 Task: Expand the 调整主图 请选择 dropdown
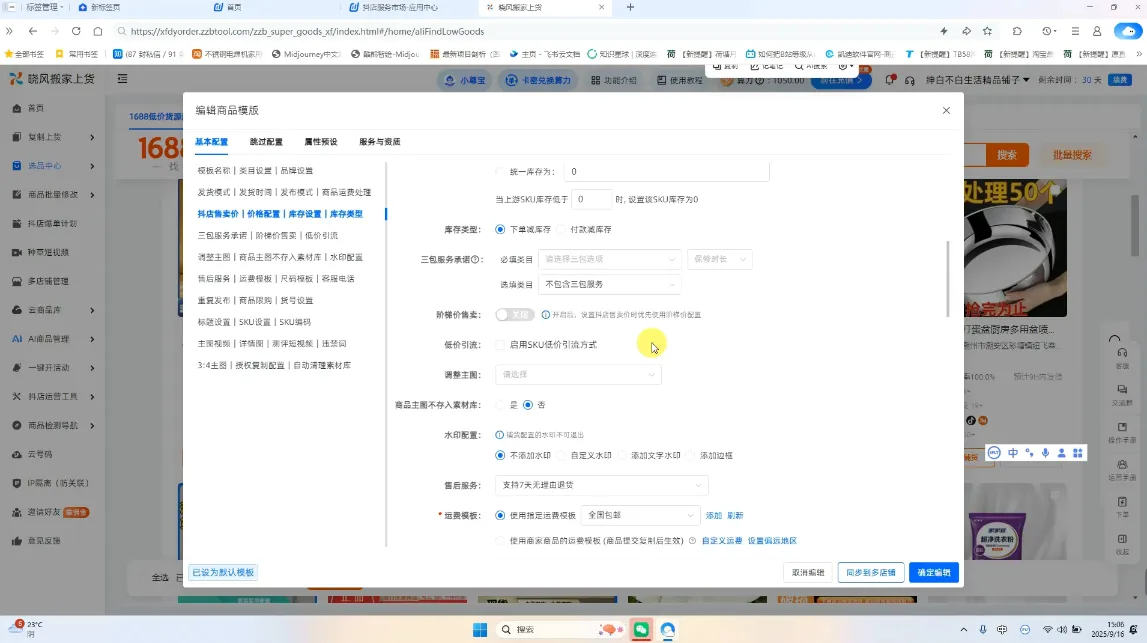point(578,376)
